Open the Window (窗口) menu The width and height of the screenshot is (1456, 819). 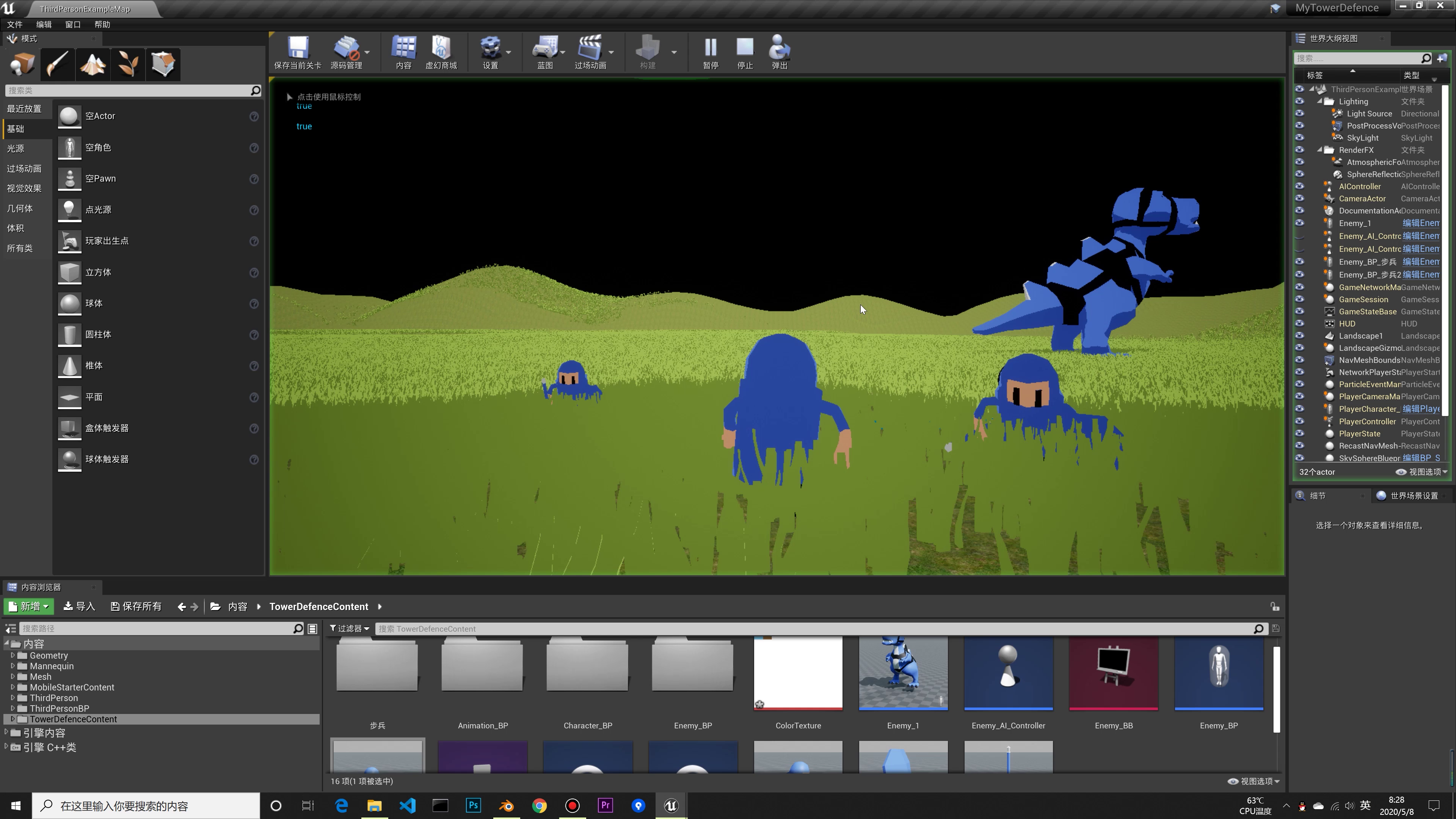click(72, 24)
